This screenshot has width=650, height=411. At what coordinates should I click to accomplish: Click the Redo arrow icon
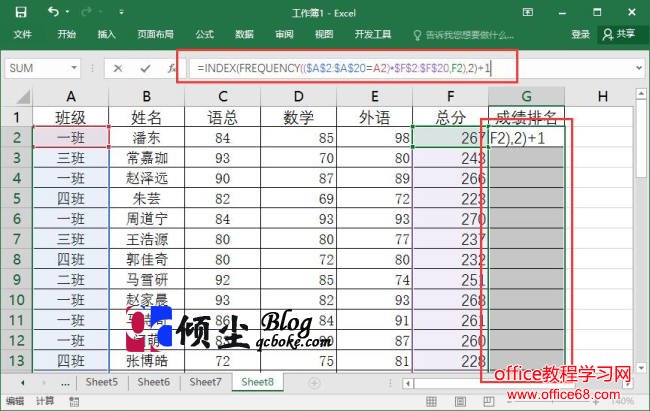click(x=87, y=12)
